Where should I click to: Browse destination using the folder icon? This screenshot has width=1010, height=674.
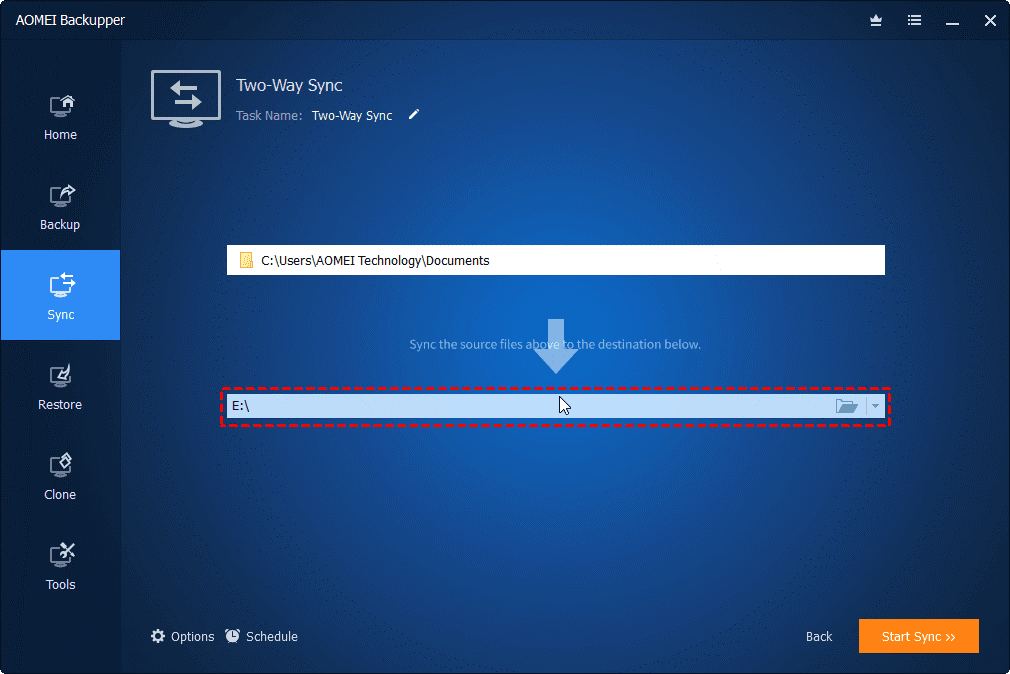847,405
